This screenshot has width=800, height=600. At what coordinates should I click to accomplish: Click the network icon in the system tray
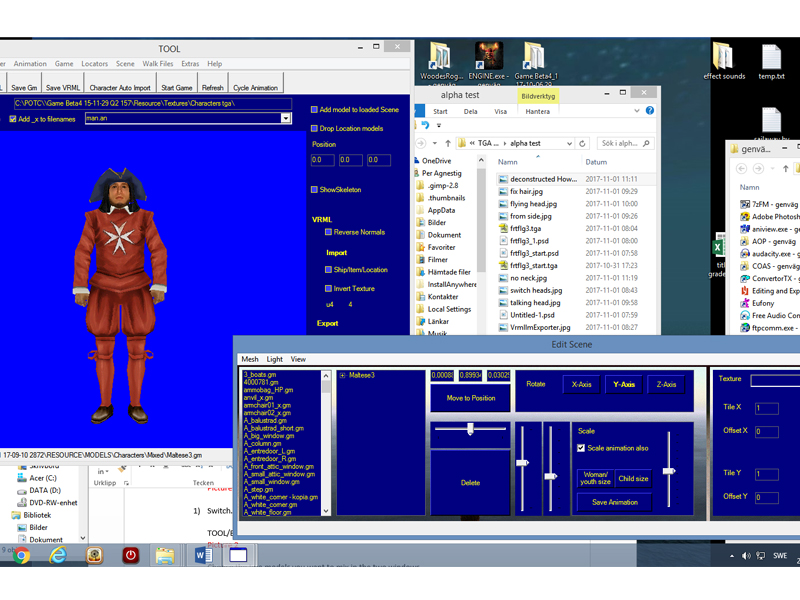point(760,556)
